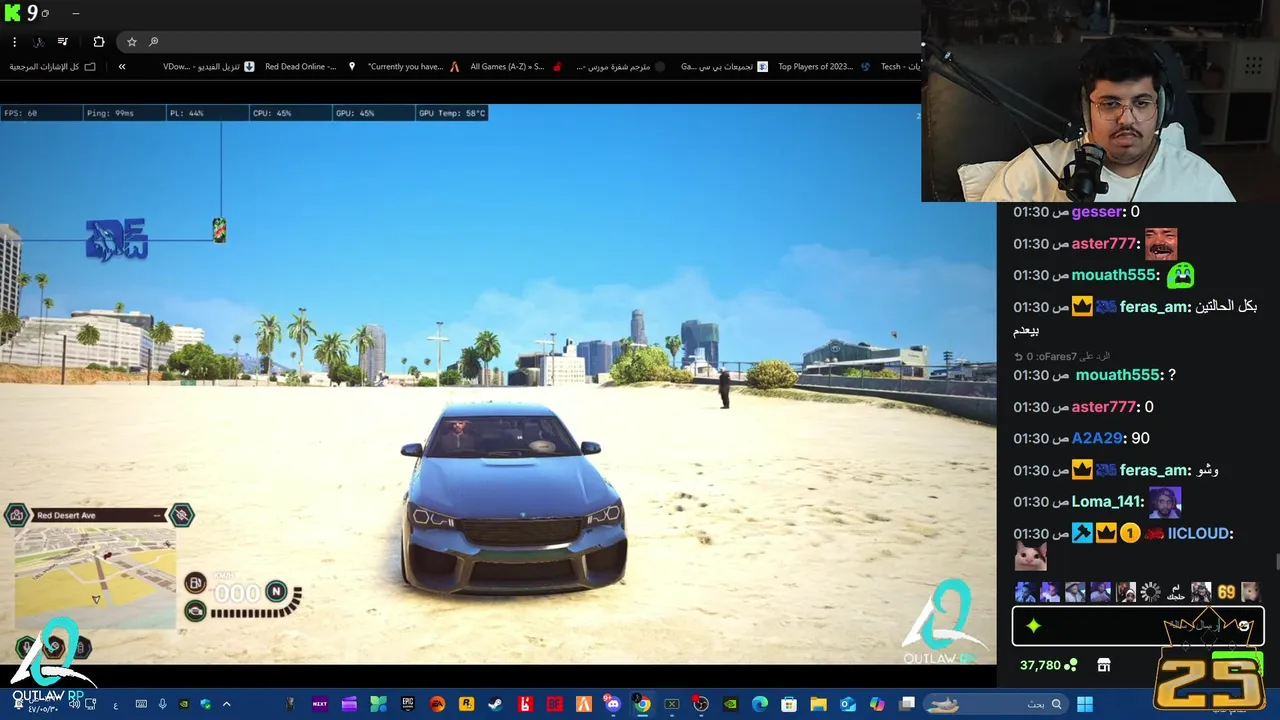The width and height of the screenshot is (1280, 720).
Task: Open Steam from the taskbar
Action: click(x=495, y=705)
